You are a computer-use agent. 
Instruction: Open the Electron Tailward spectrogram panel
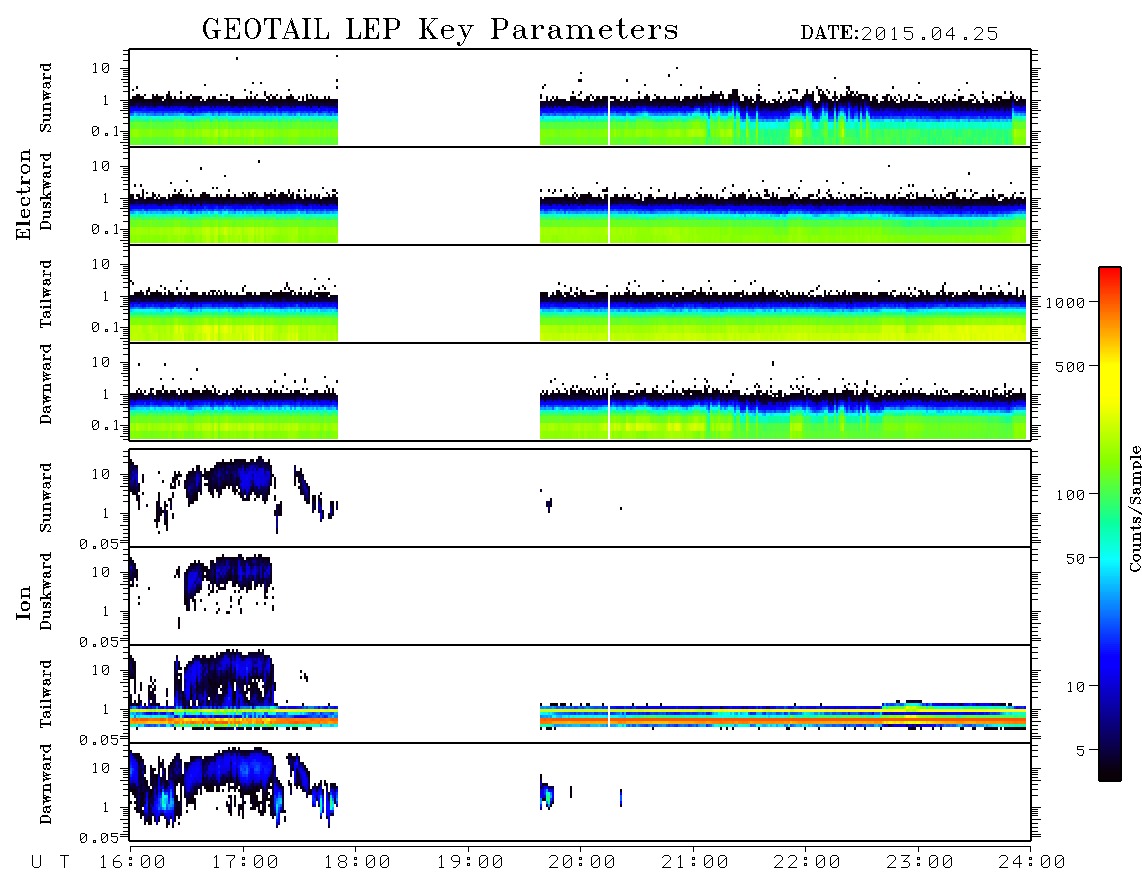click(580, 294)
